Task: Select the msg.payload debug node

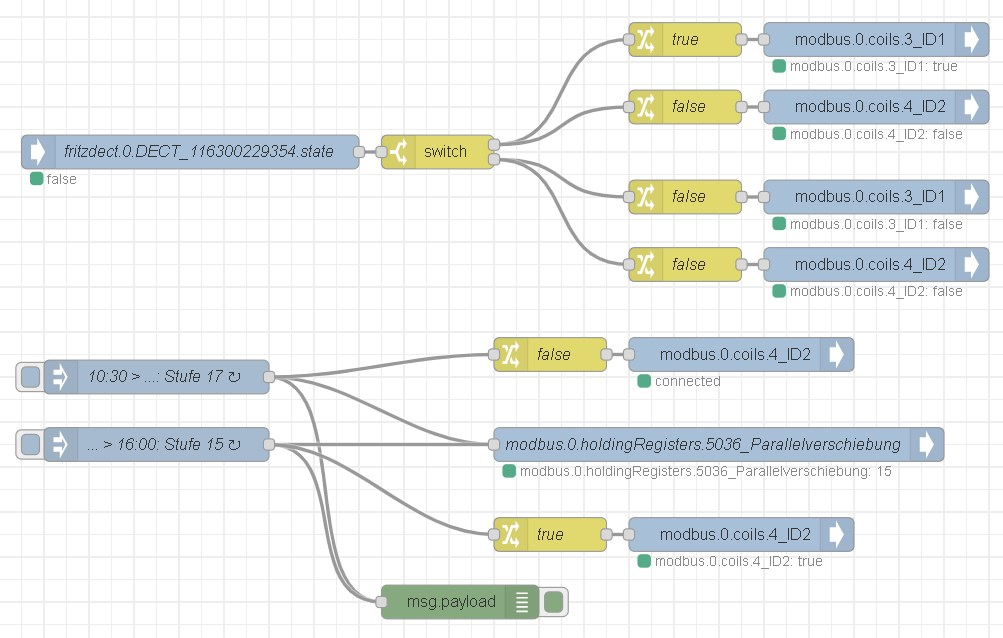Action: (461, 602)
